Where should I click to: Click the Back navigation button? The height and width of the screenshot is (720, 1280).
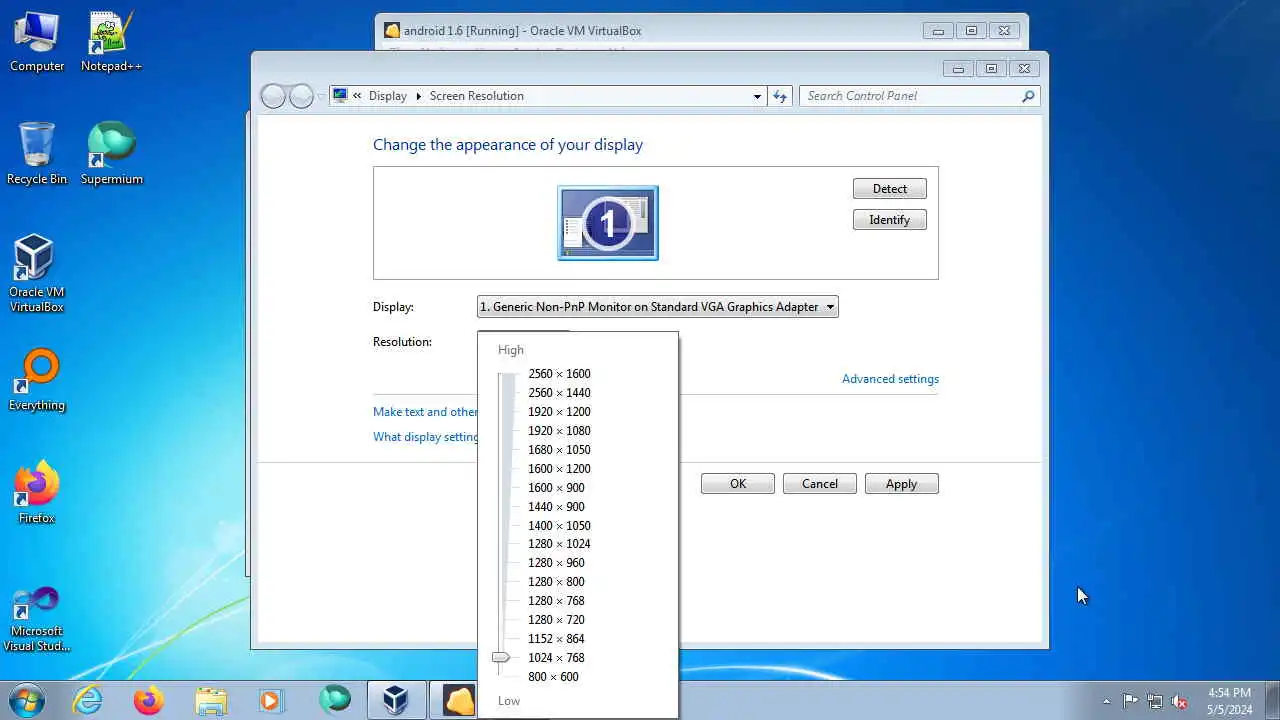pos(273,96)
